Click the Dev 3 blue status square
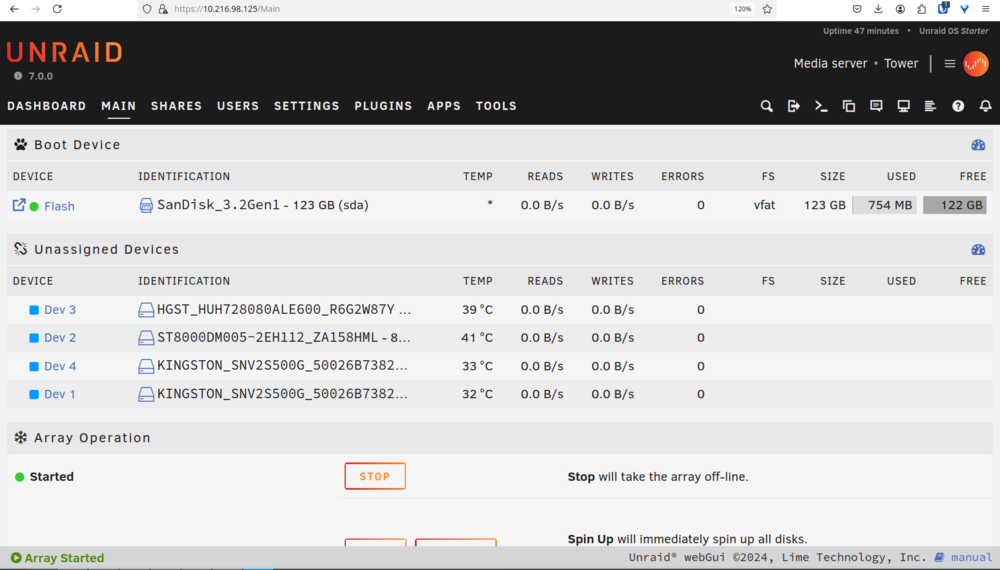This screenshot has height=570, width=1000. tap(34, 310)
